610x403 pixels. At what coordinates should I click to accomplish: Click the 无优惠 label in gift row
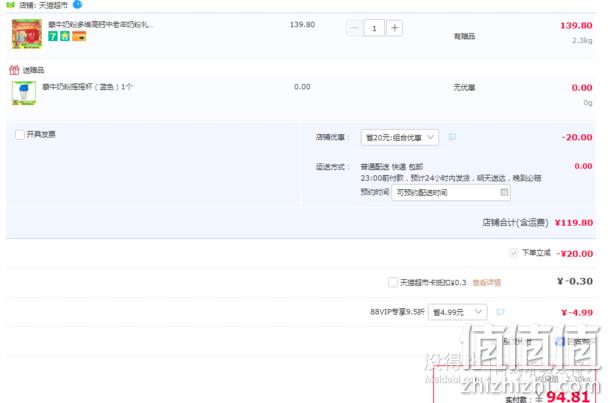point(464,88)
